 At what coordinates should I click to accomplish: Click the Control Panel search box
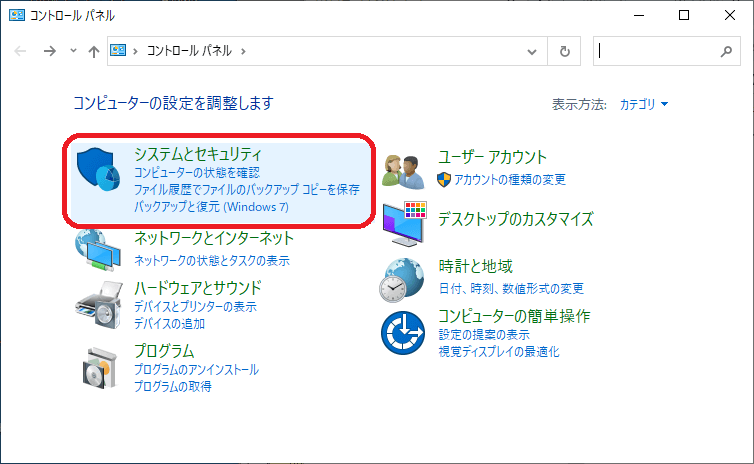tap(657, 50)
